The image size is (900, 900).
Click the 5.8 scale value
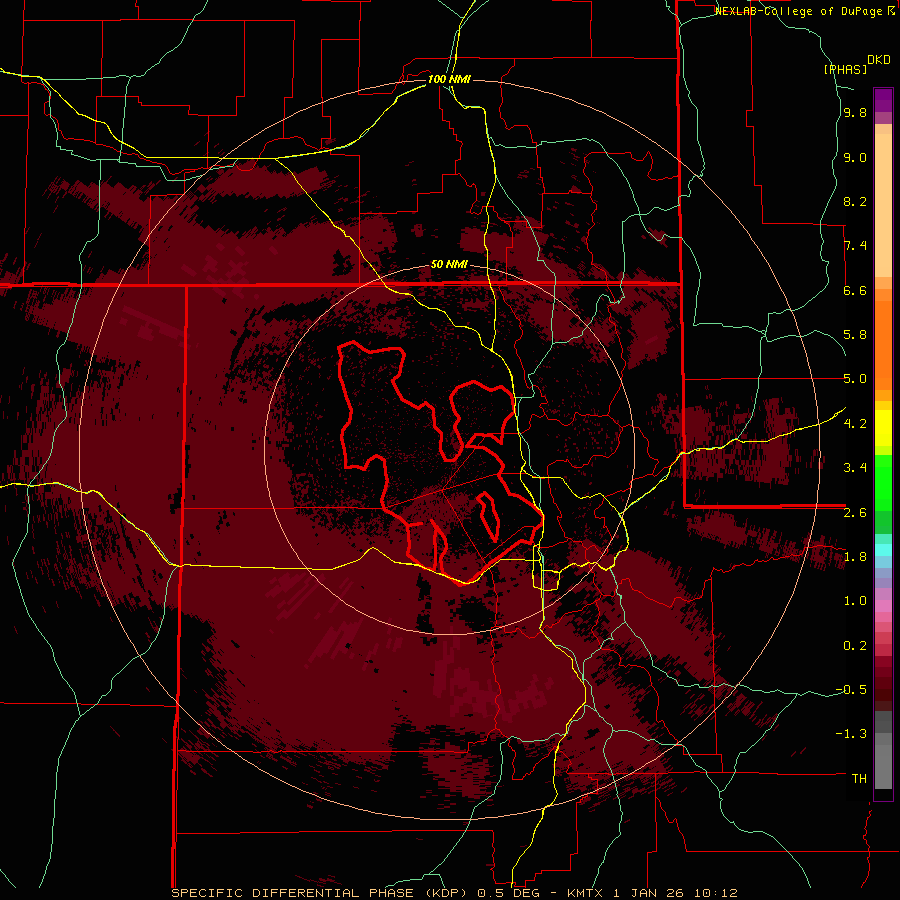[x=855, y=335]
